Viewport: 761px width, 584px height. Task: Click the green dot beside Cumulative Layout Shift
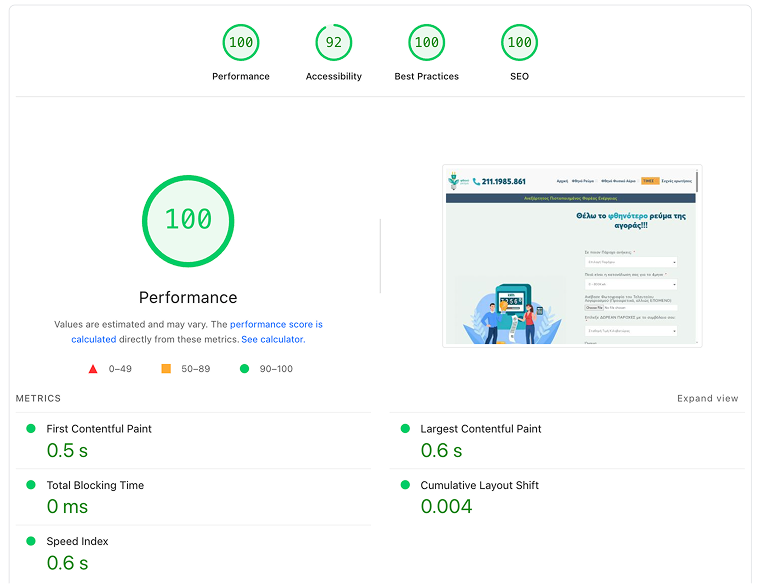(405, 485)
